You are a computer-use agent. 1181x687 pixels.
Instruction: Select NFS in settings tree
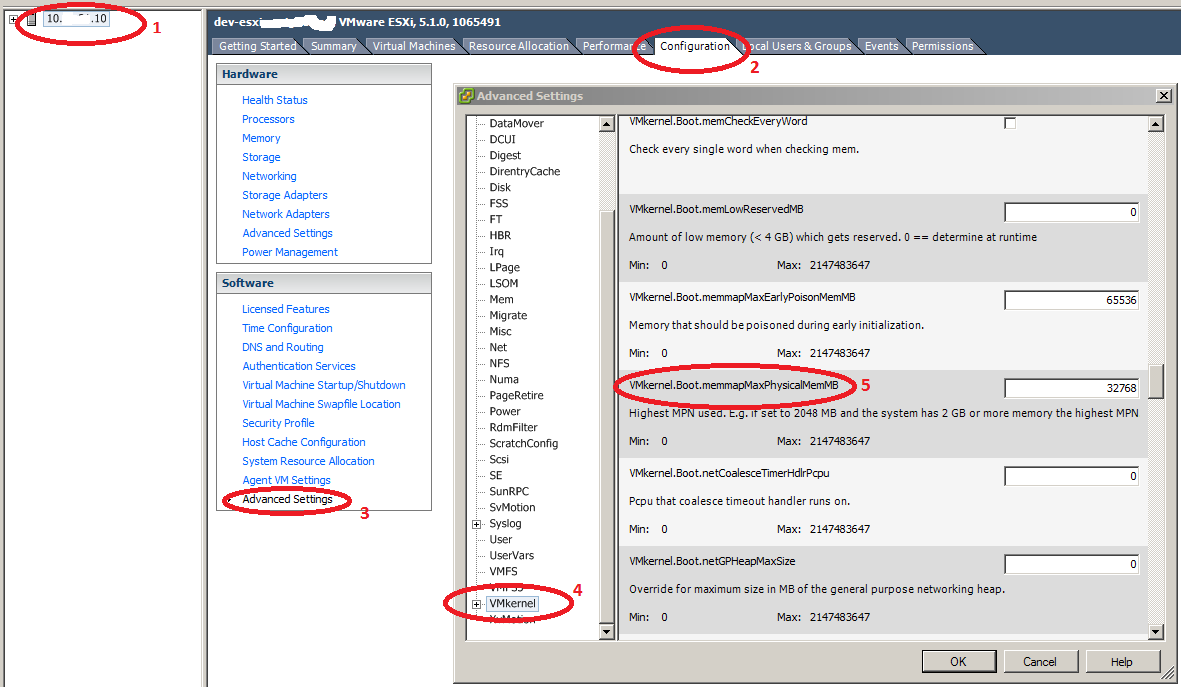click(x=499, y=363)
